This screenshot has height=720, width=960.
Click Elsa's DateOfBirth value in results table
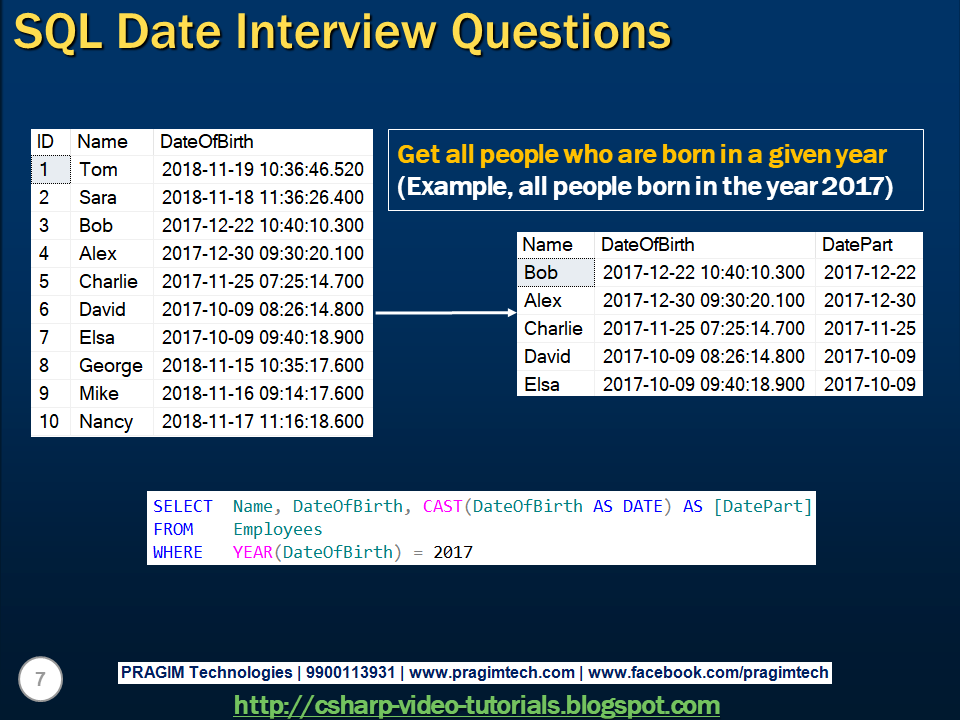coord(705,384)
